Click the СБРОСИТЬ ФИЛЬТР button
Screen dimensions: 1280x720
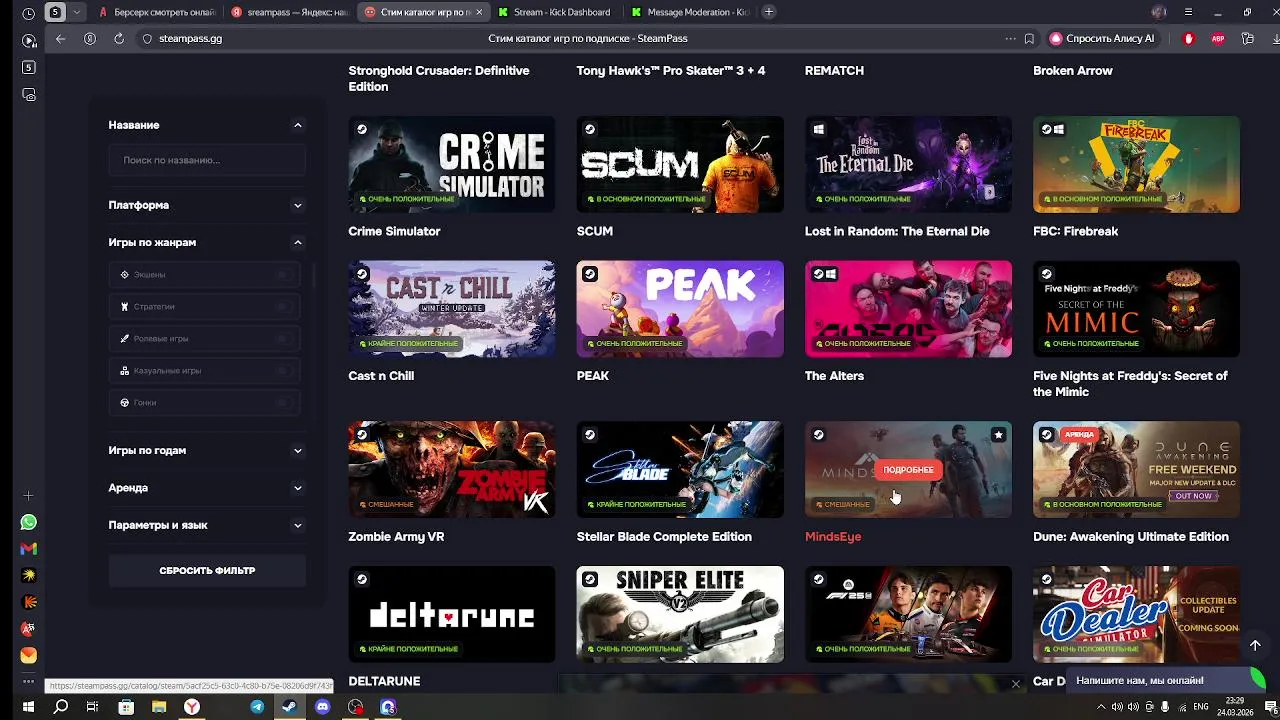[207, 570]
